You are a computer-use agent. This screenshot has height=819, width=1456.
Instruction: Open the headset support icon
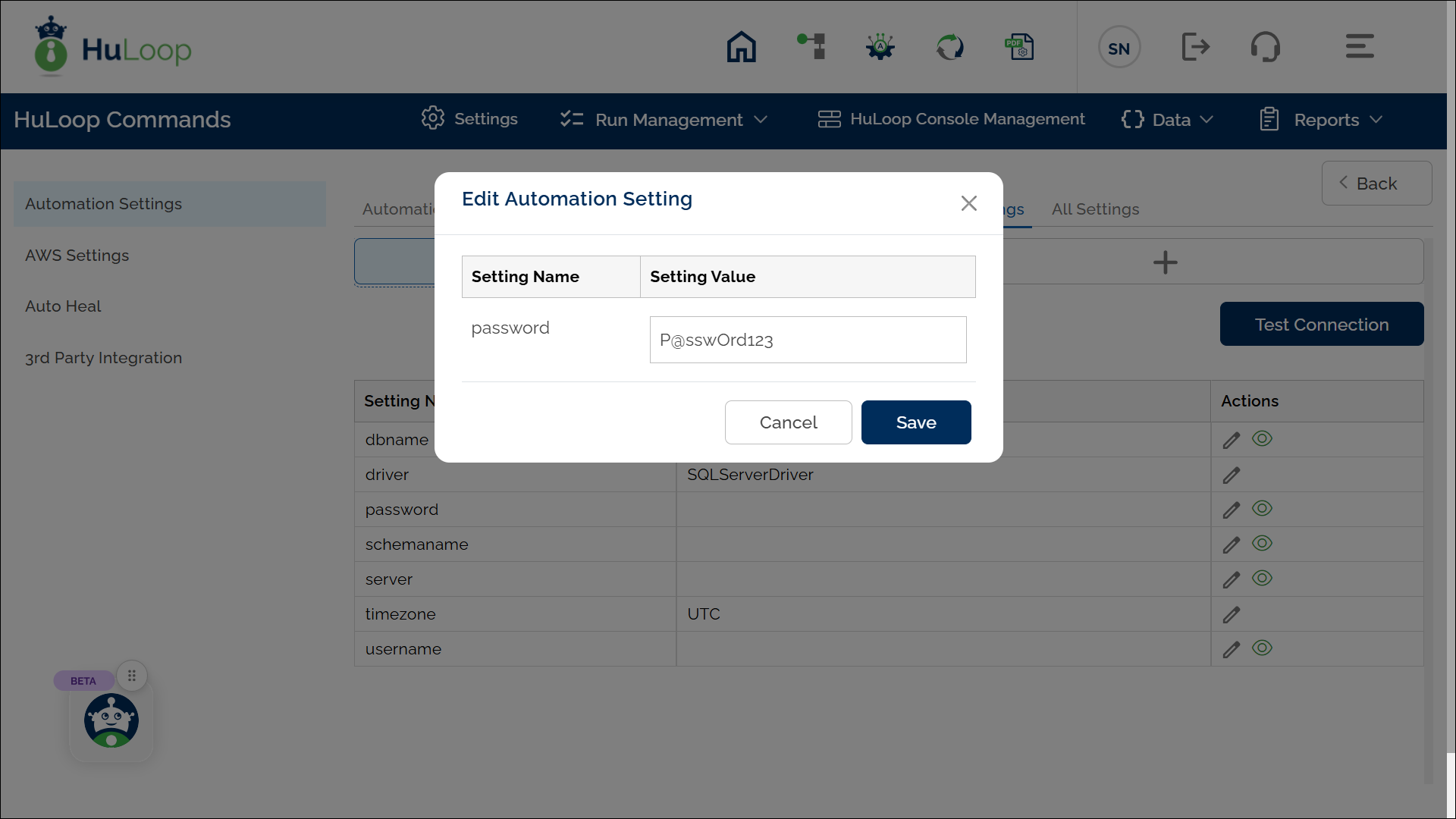point(1265,47)
